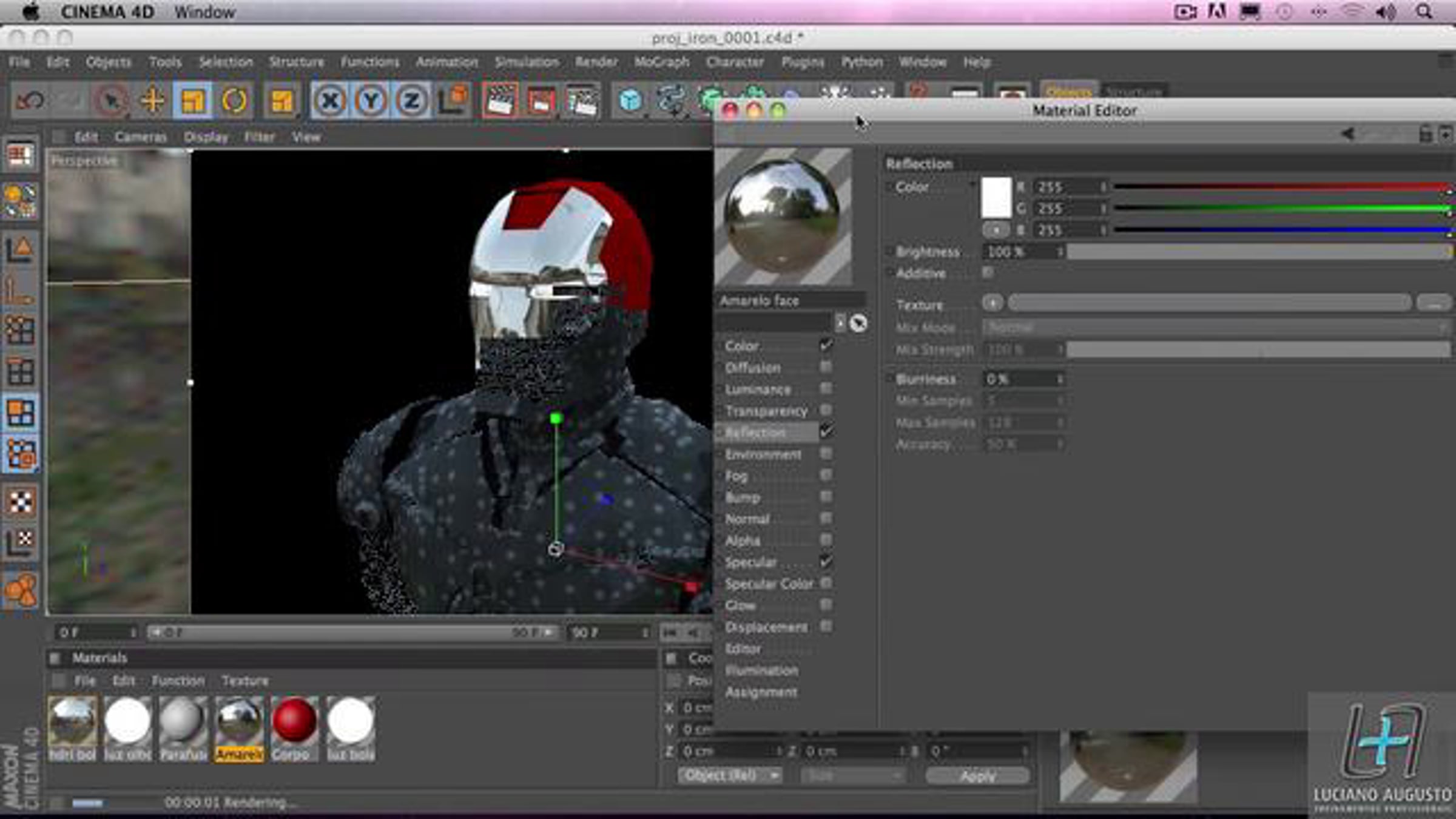Click the Material Editor back arrow
The image size is (1456, 819).
coord(1347,133)
